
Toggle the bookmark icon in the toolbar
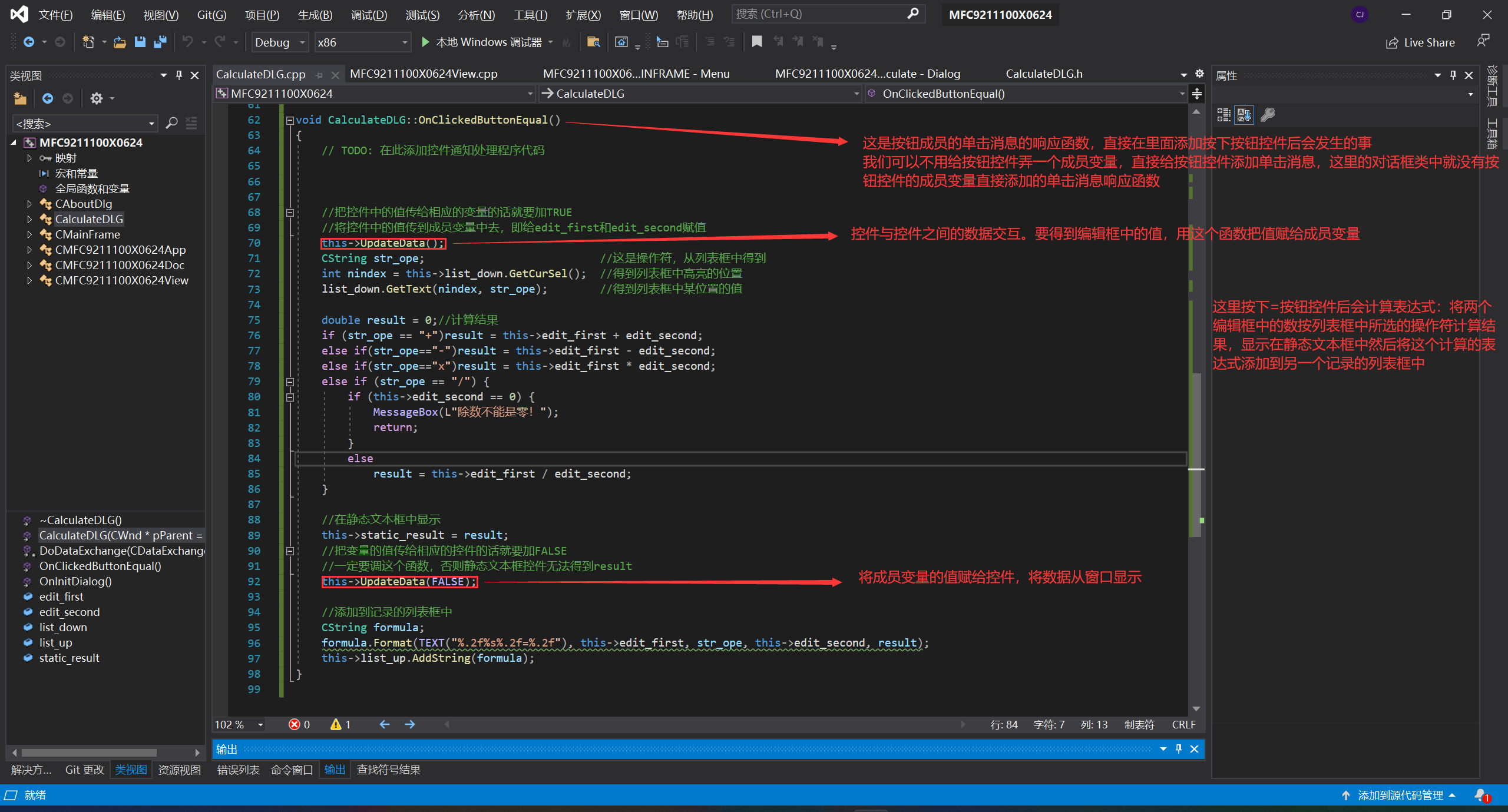757,42
